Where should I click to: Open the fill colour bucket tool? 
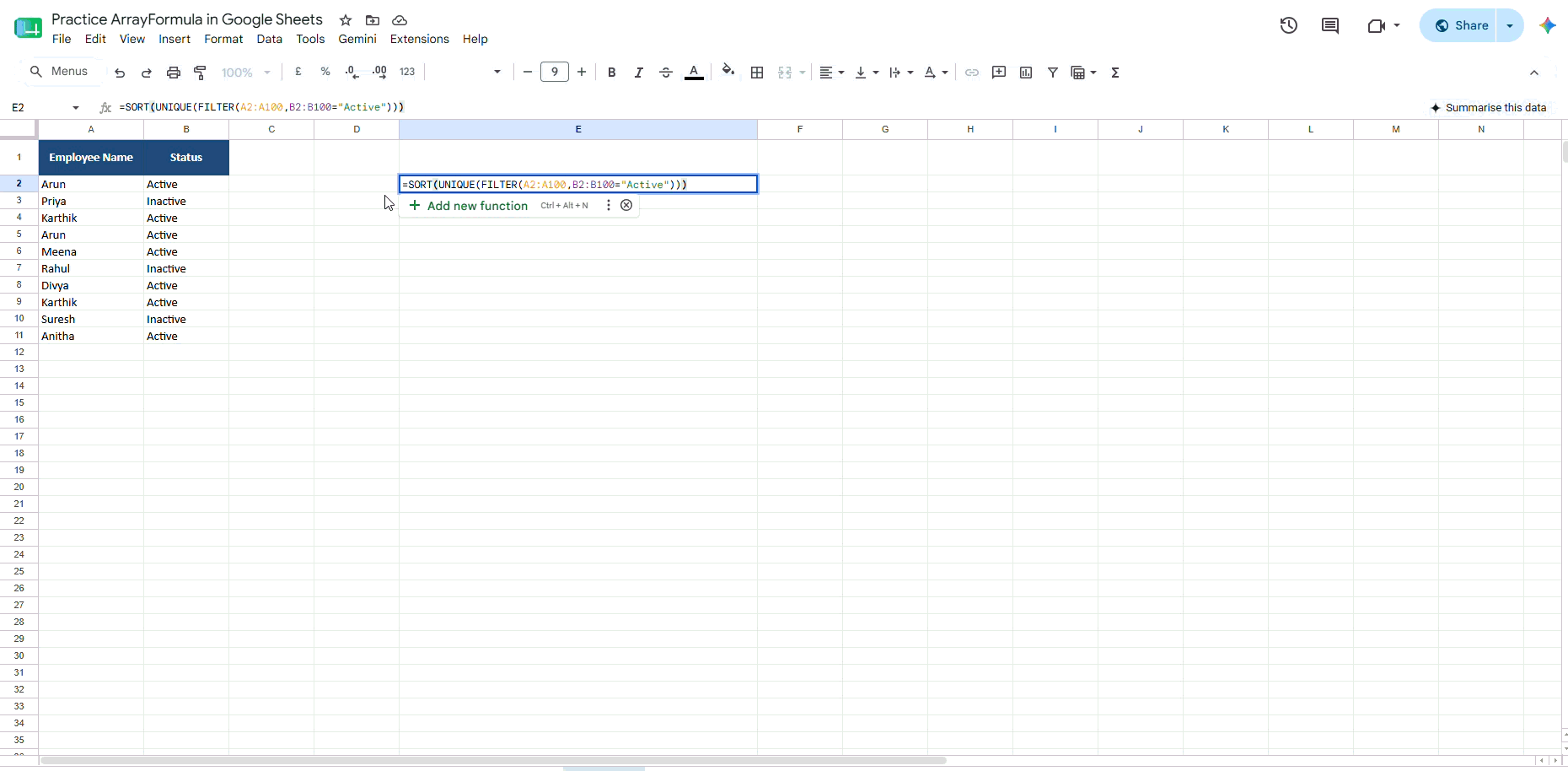click(x=728, y=72)
